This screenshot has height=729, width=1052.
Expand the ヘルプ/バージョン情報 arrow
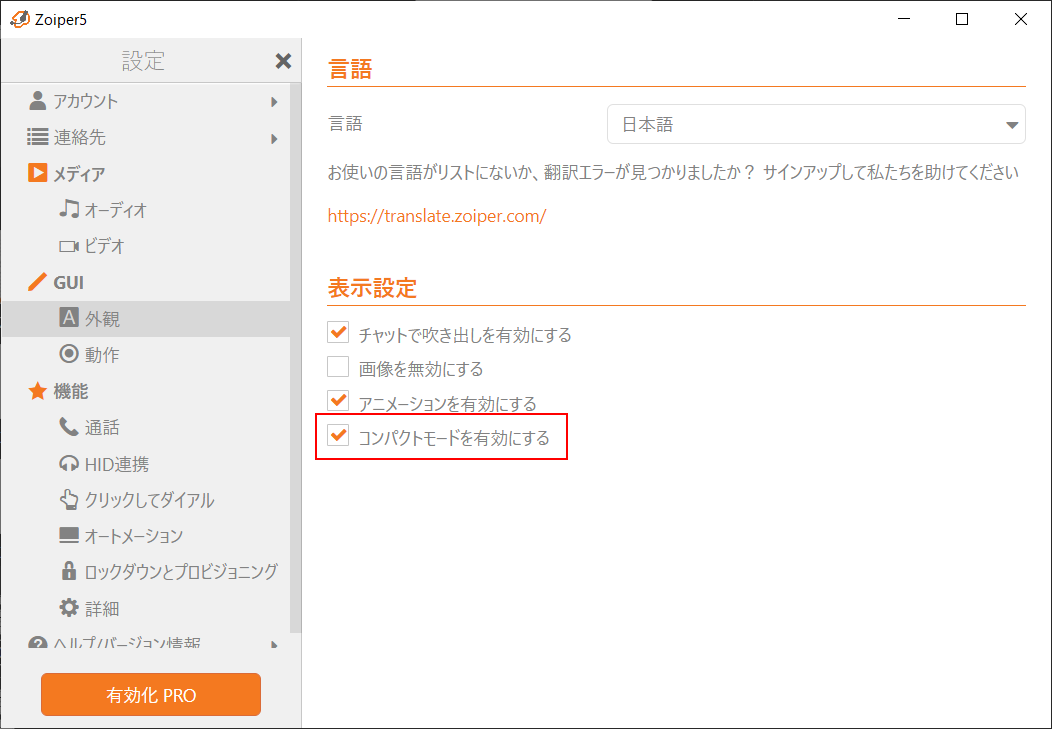click(x=274, y=644)
